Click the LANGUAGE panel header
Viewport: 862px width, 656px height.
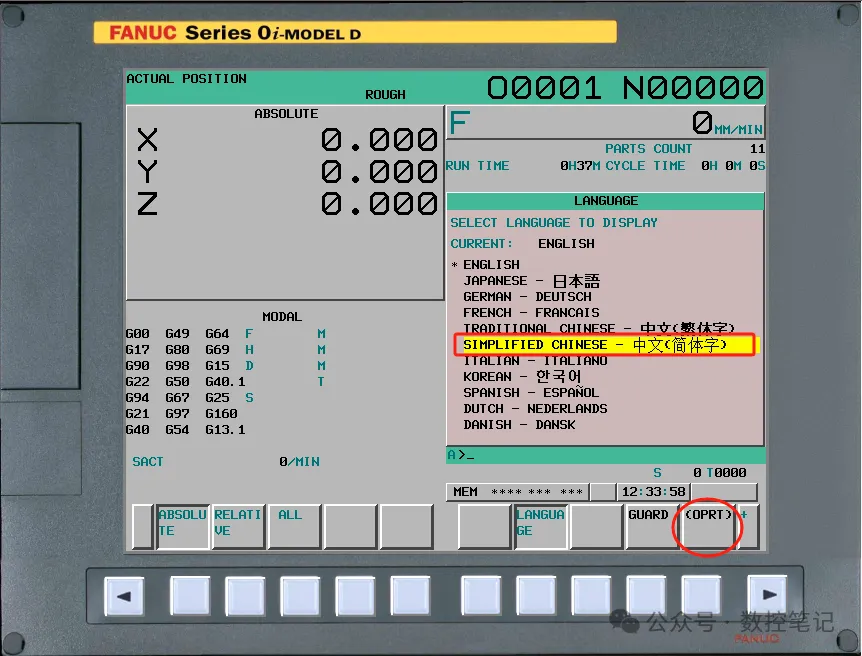point(605,201)
